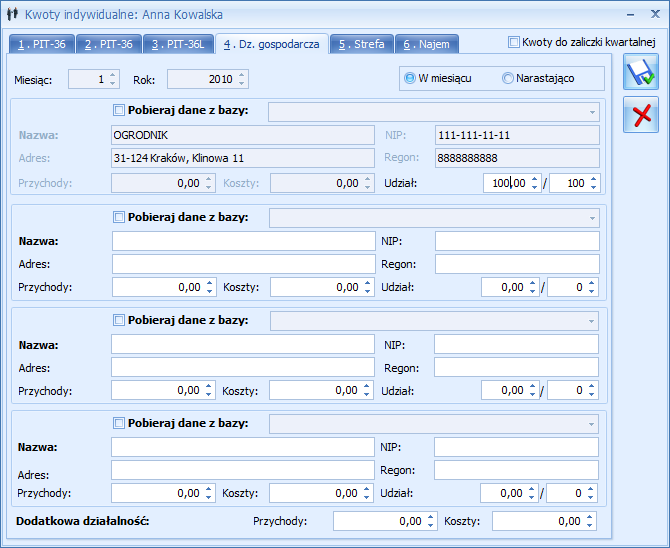Image resolution: width=670 pixels, height=548 pixels.
Task: Tick Pobieraj dane z bazy in third section
Action: tap(118, 320)
